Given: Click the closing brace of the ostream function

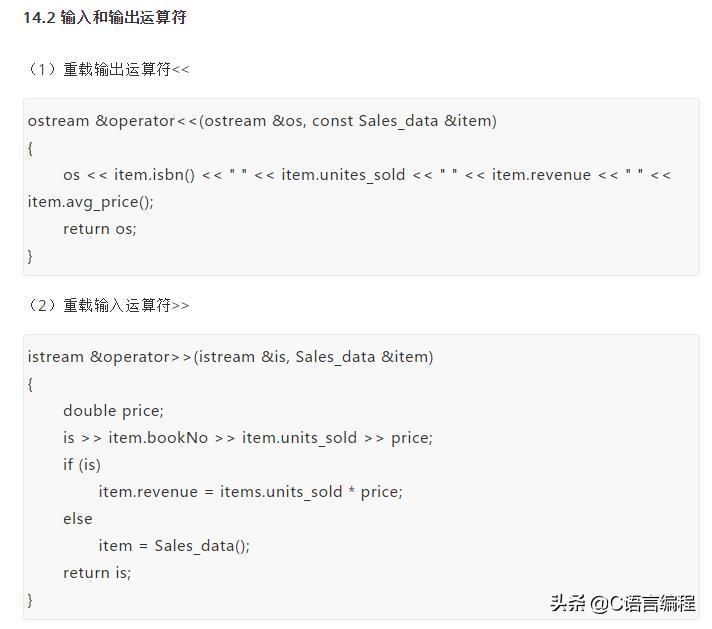Looking at the screenshot, I should pos(31,256).
